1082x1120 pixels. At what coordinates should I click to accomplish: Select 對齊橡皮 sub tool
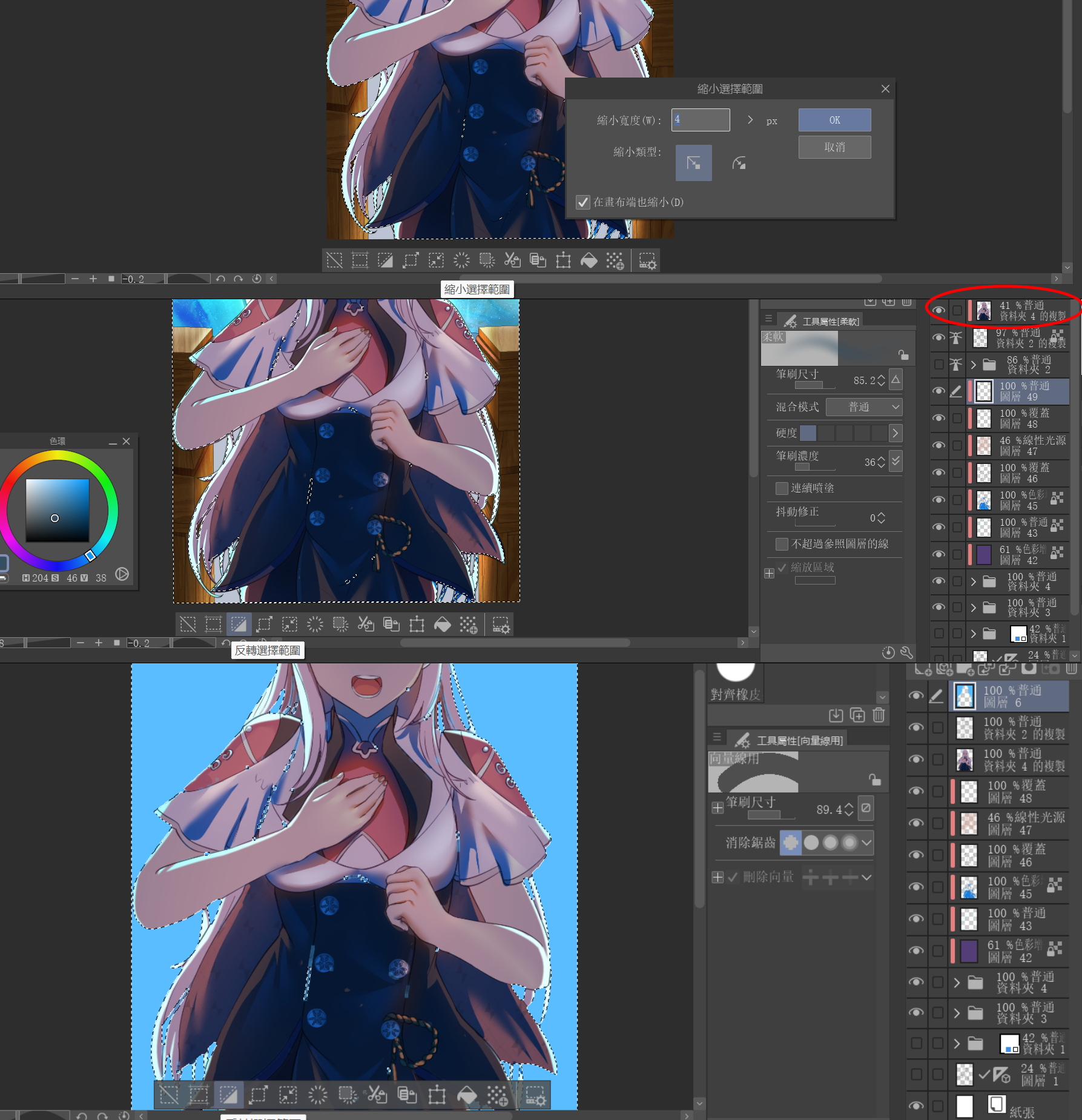tap(736, 683)
